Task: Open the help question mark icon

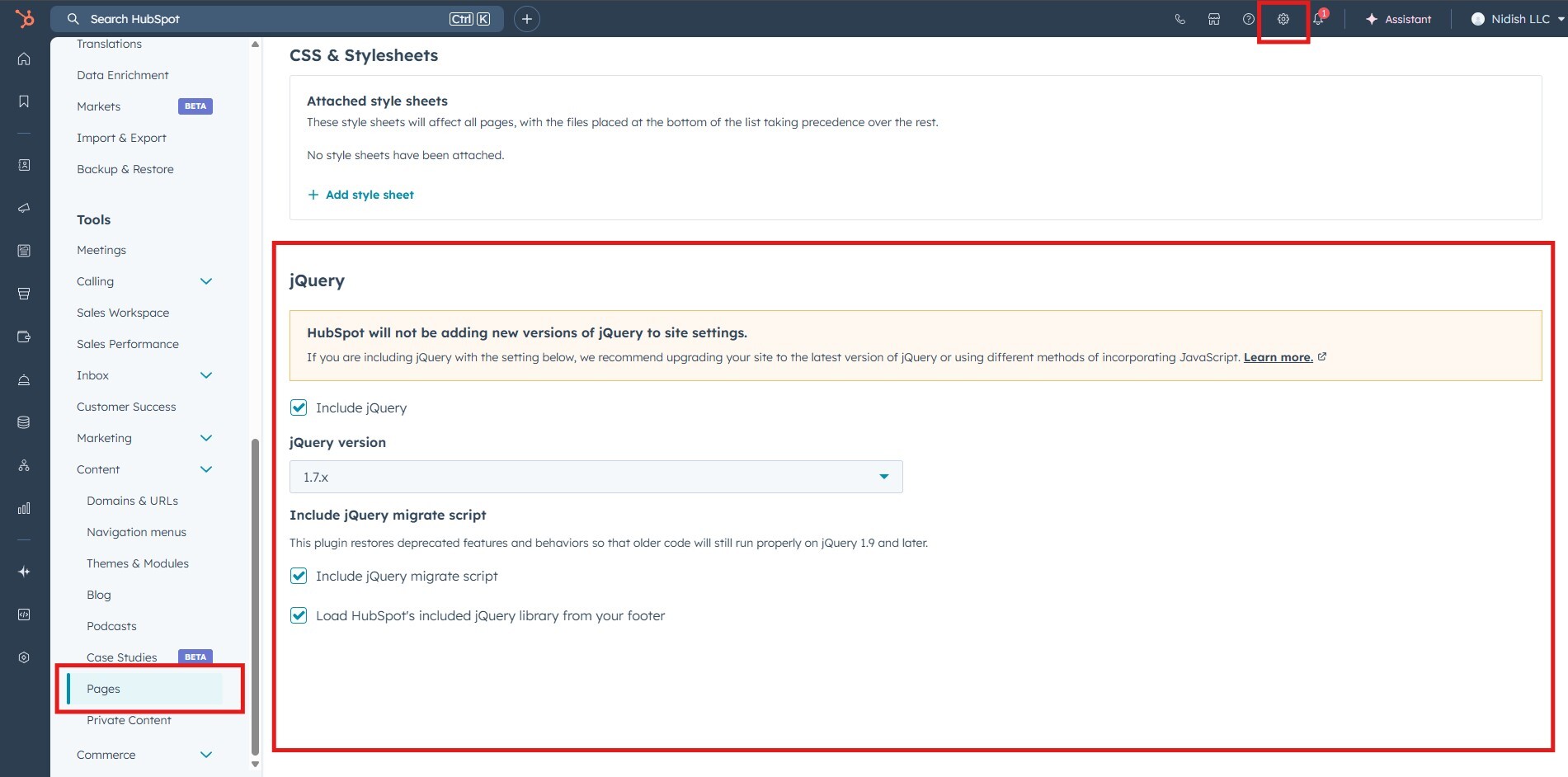Action: point(1248,18)
